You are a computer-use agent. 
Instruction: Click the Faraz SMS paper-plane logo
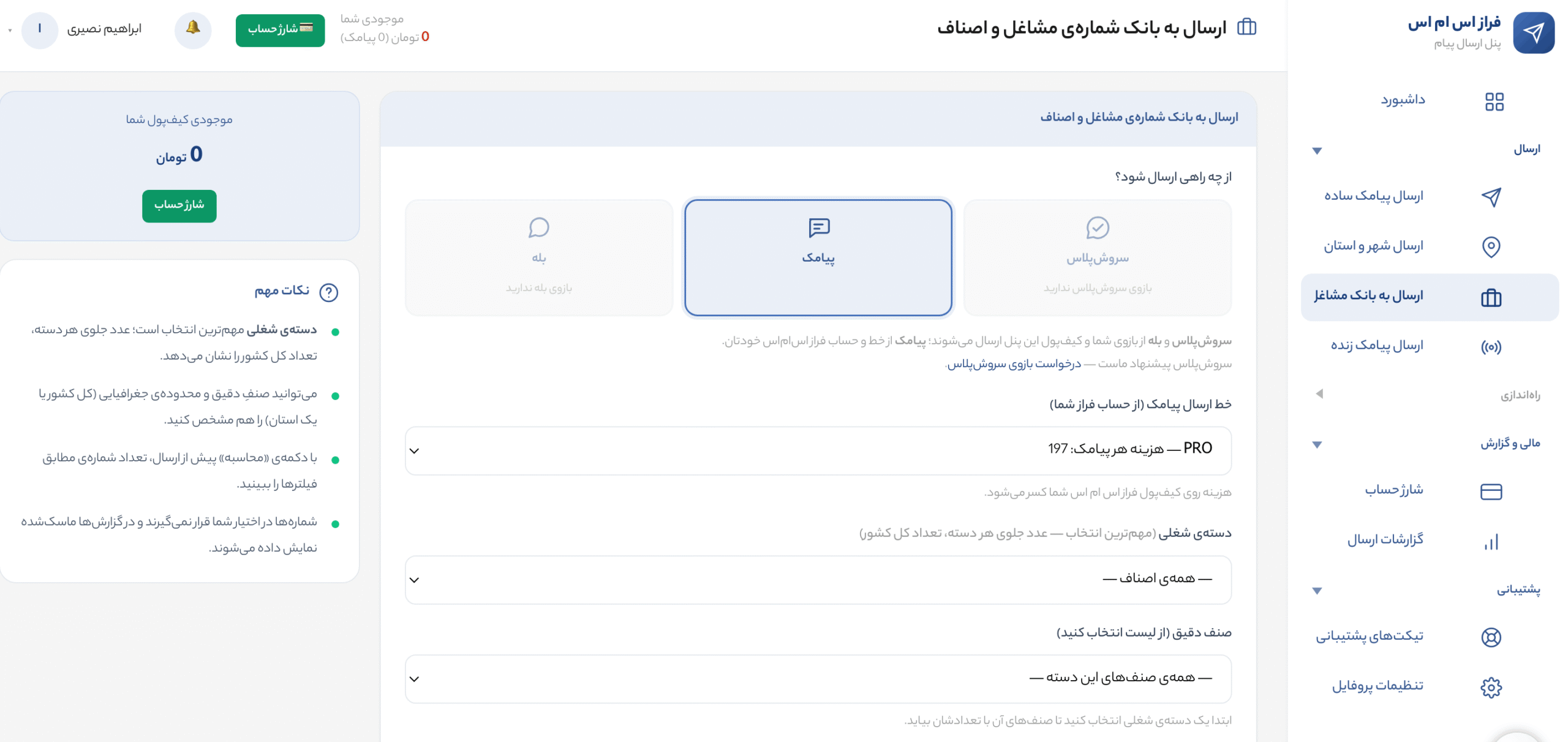pyautogui.click(x=1532, y=32)
